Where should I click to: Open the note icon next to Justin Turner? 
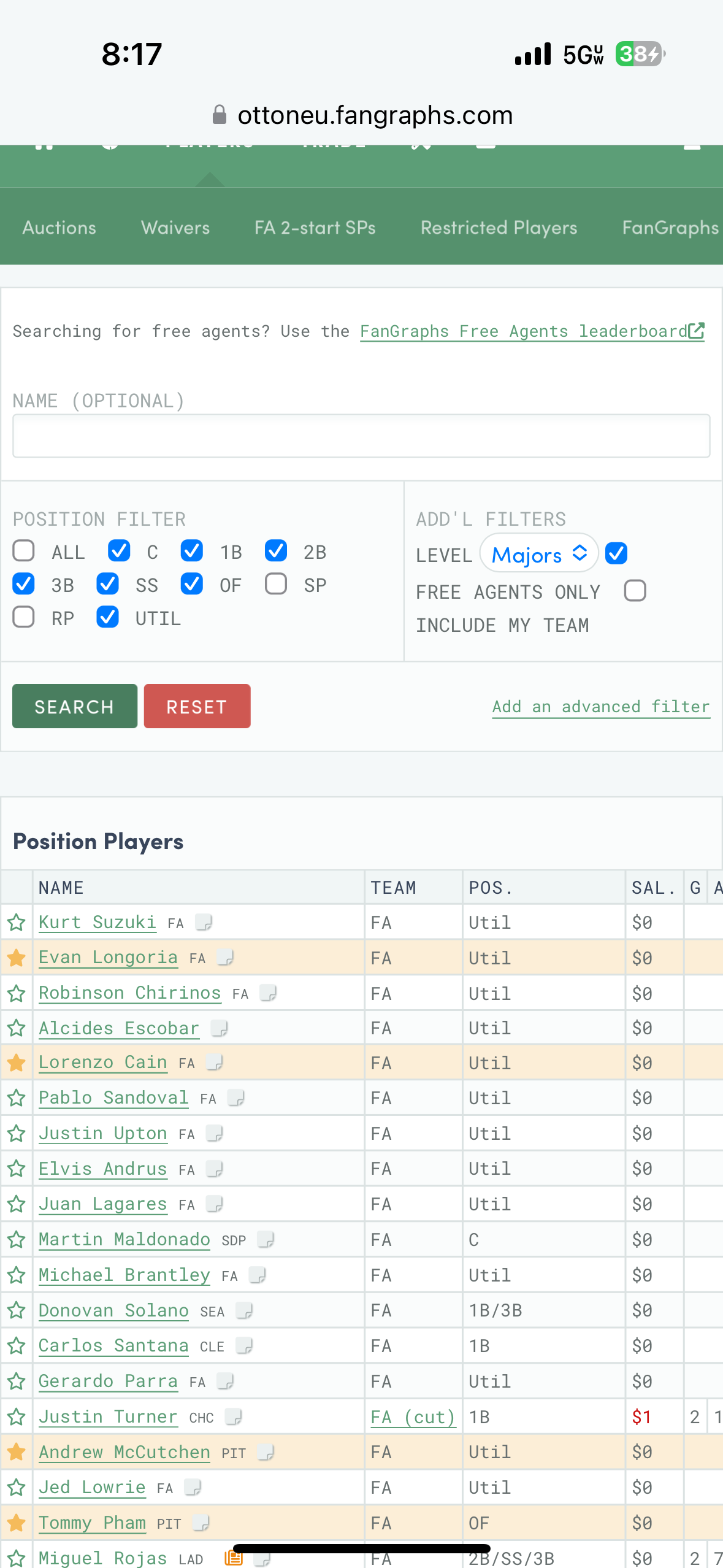coord(233,1416)
